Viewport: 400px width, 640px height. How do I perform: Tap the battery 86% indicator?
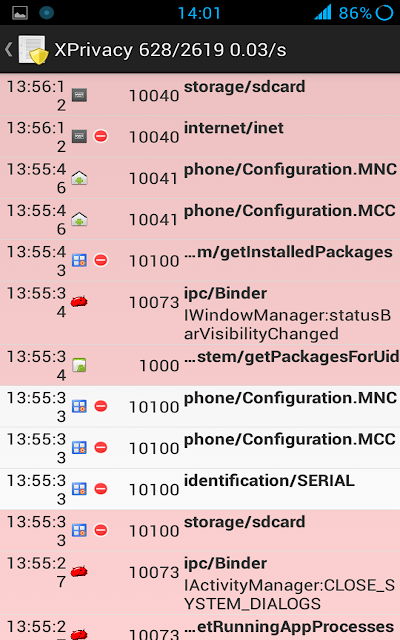click(x=365, y=13)
